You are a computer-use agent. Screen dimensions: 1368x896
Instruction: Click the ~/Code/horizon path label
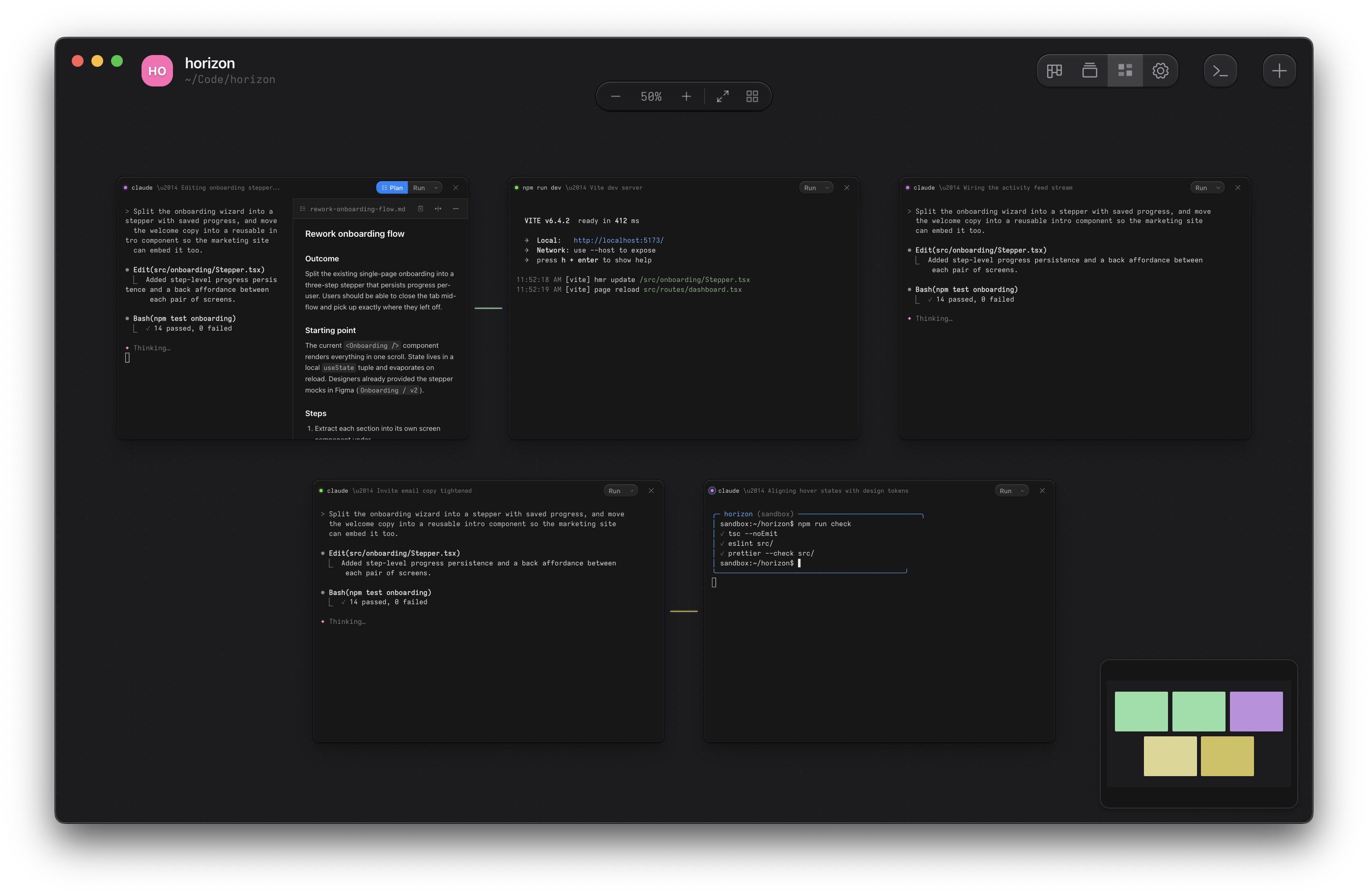[x=230, y=79]
